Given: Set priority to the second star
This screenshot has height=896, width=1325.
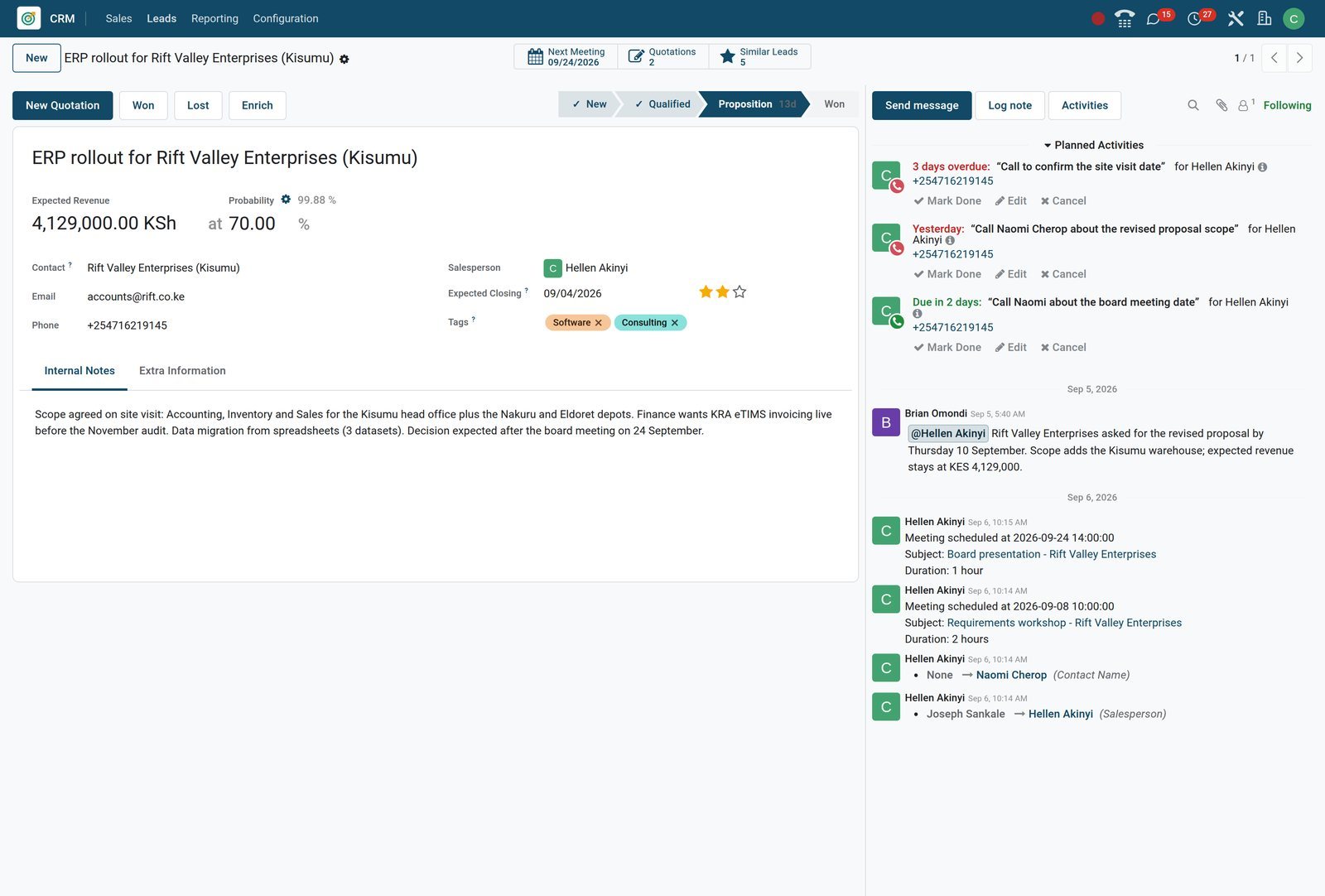Looking at the screenshot, I should pyautogui.click(x=723, y=291).
